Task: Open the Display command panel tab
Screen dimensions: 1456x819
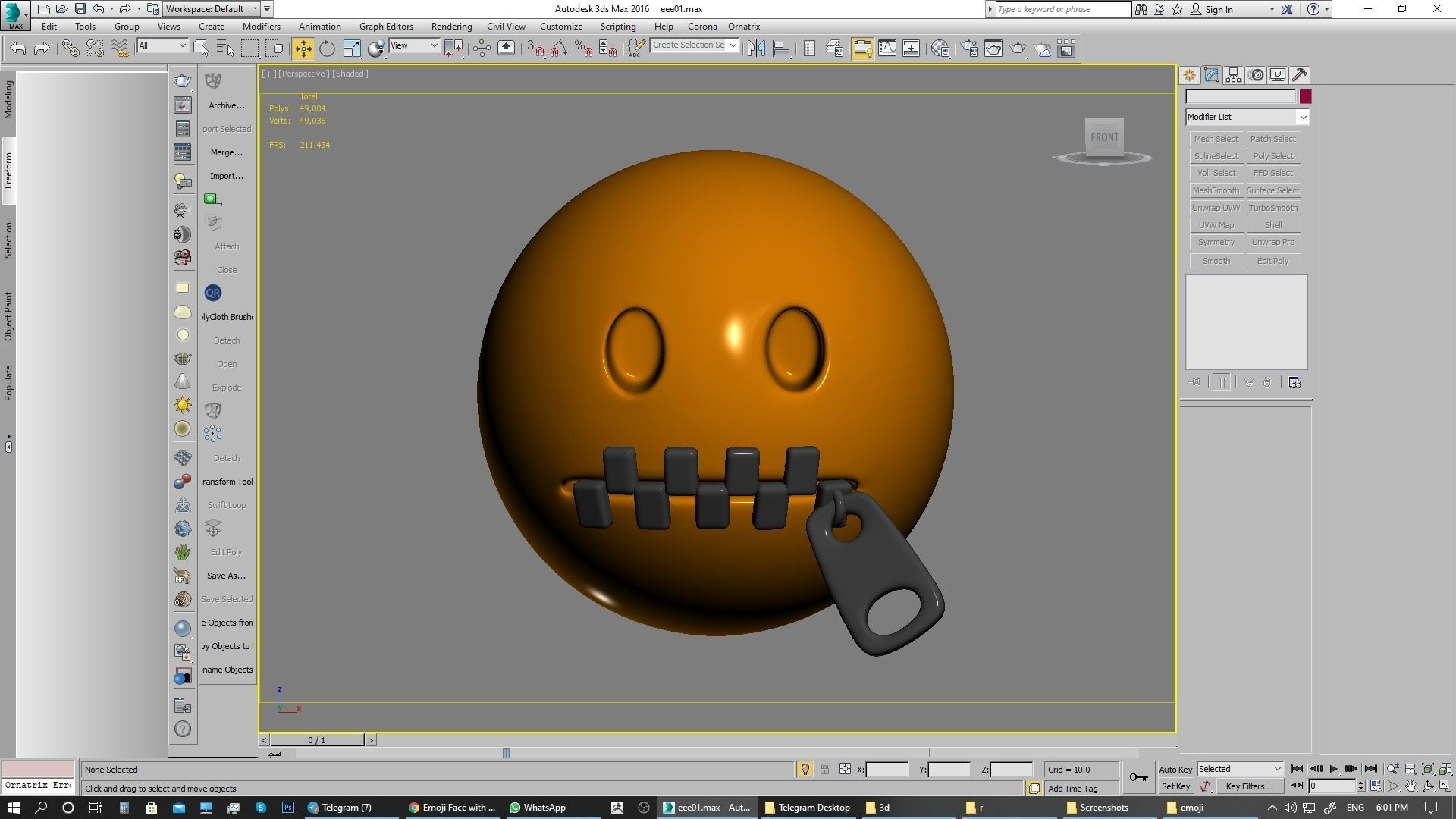Action: point(1278,75)
